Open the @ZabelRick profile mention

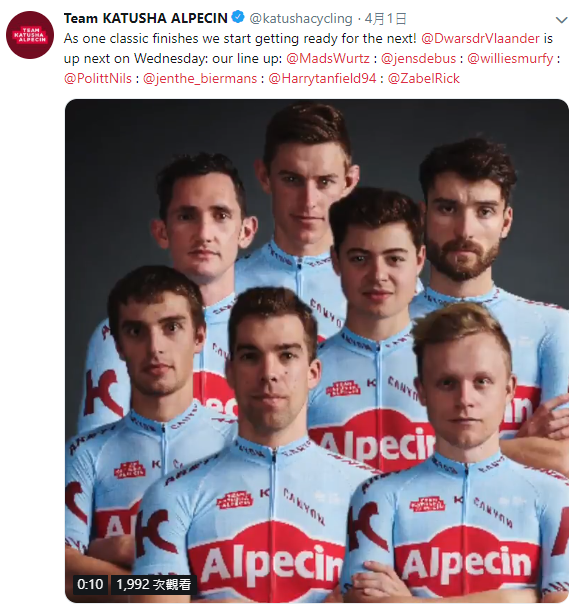423,79
